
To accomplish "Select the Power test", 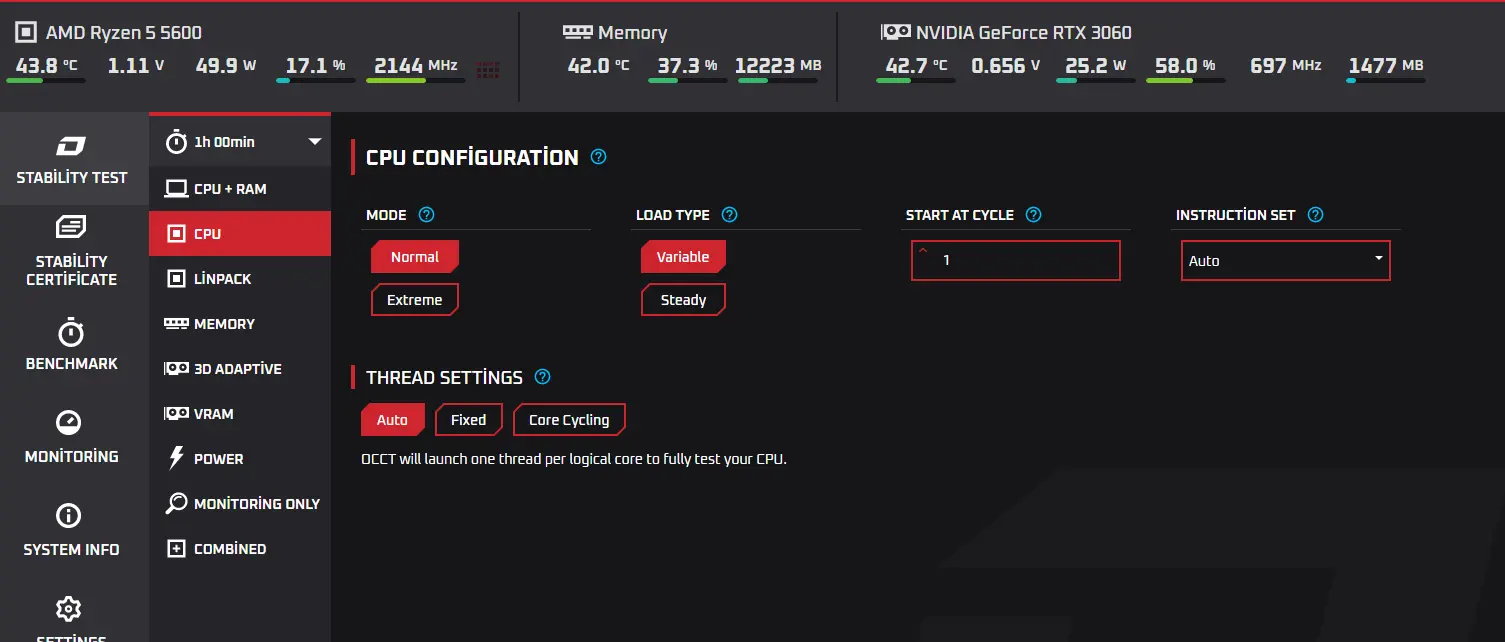I will tap(239, 458).
